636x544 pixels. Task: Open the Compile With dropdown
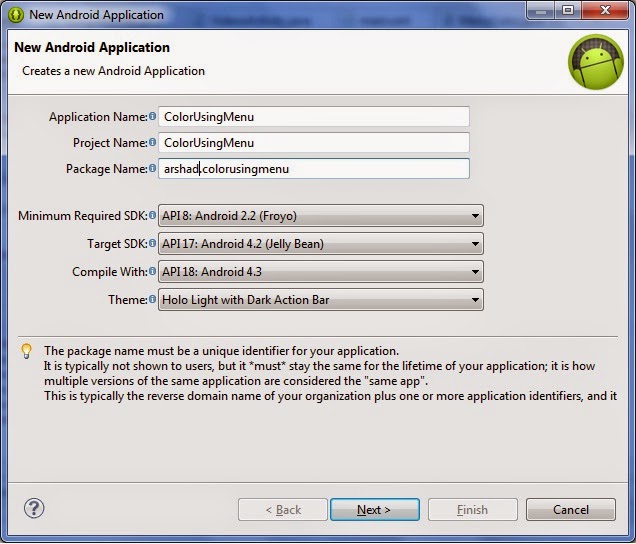click(x=320, y=272)
